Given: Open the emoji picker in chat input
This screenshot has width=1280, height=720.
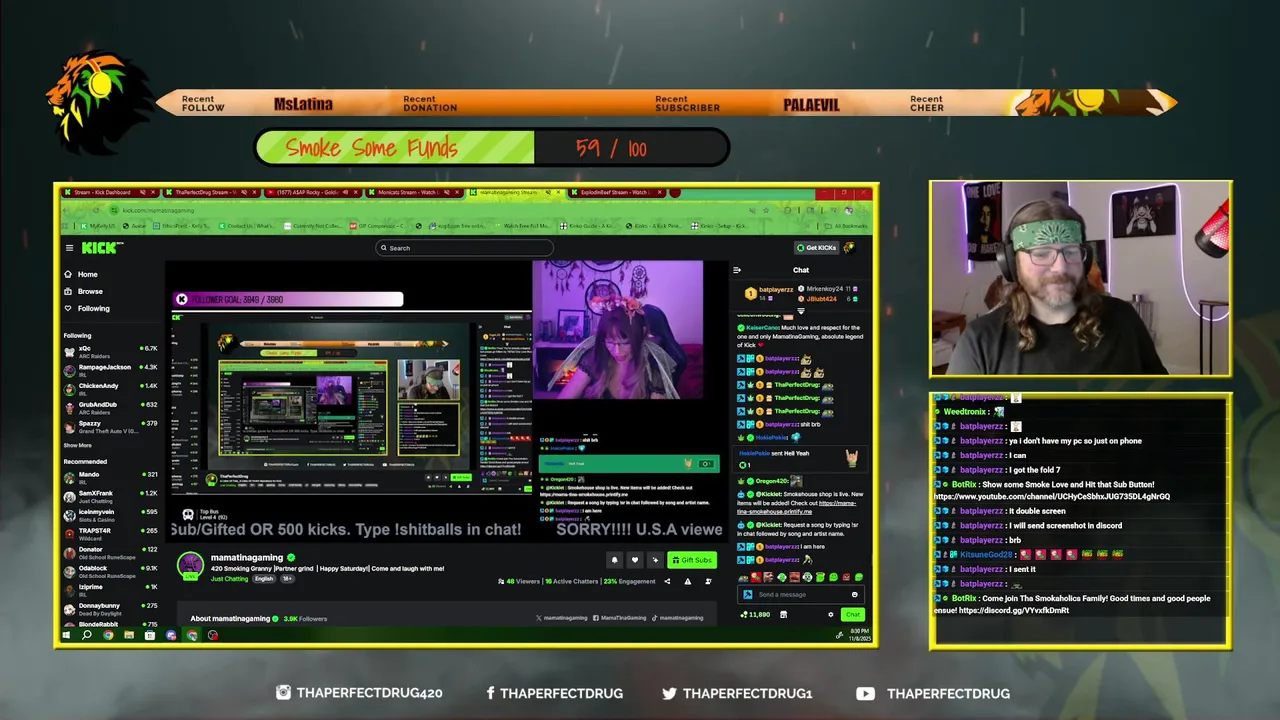Looking at the screenshot, I should (x=854, y=594).
